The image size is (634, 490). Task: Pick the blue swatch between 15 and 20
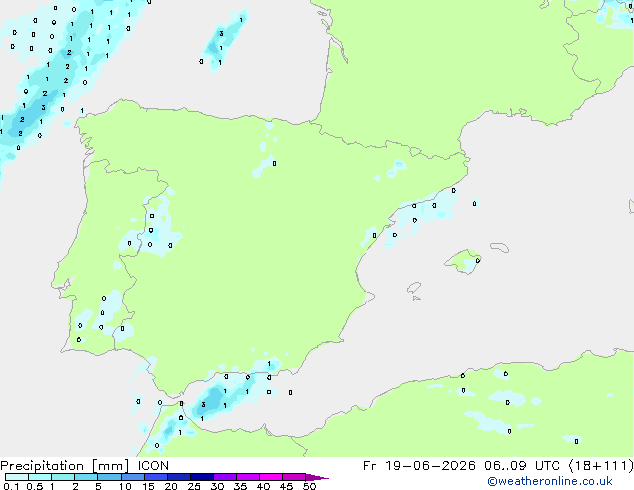coord(155,477)
